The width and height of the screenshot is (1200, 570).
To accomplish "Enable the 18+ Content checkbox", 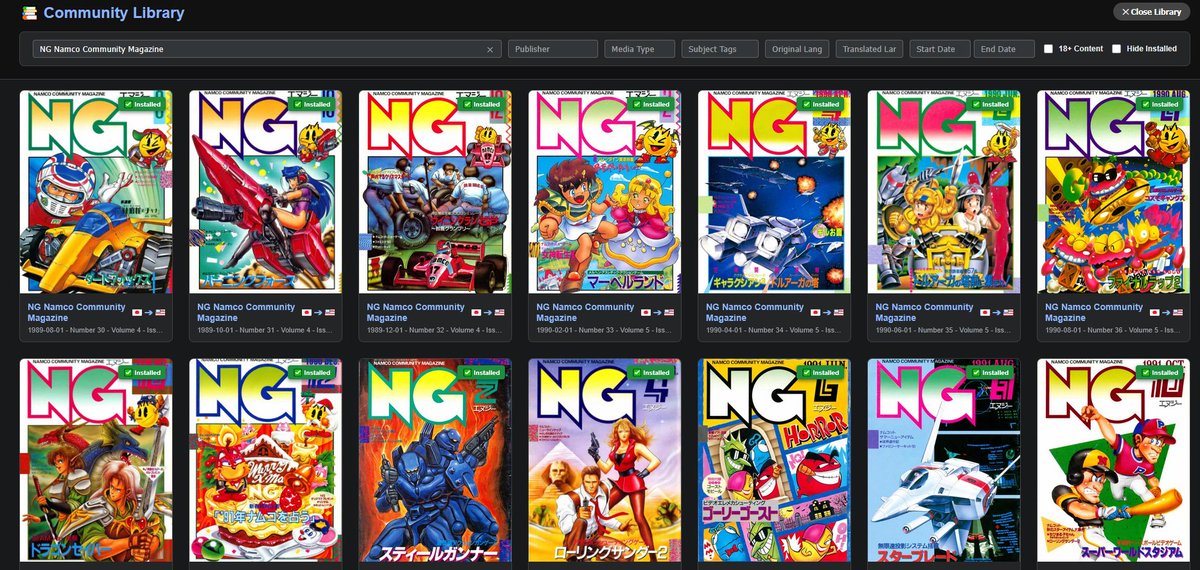I will [1048, 48].
